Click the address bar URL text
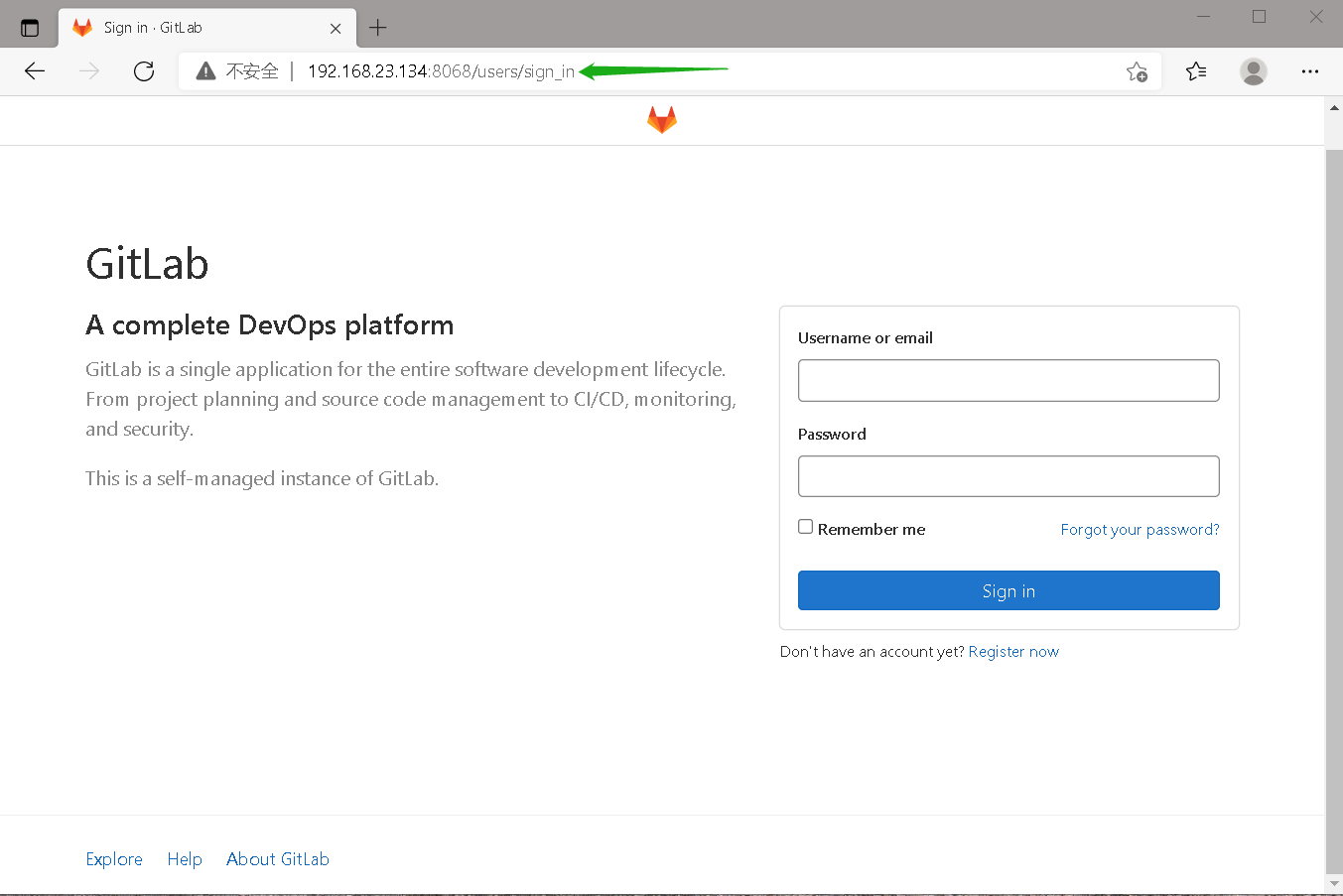Image resolution: width=1343 pixels, height=896 pixels. point(441,71)
